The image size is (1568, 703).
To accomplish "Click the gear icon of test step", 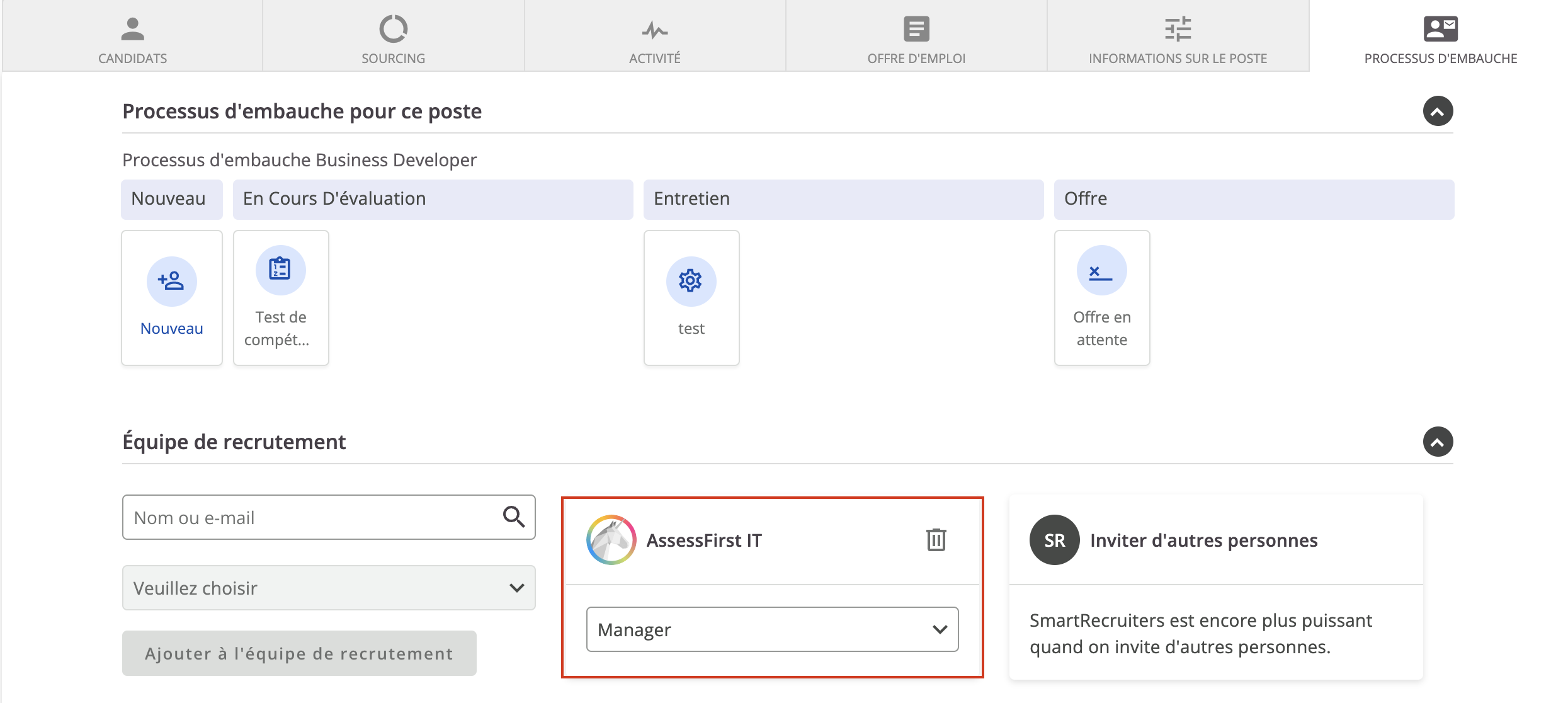I will click(691, 281).
